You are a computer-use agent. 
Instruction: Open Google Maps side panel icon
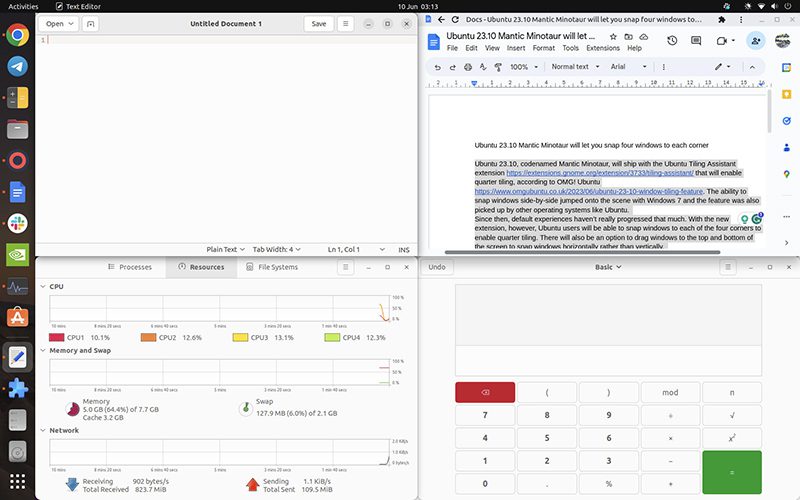click(786, 174)
